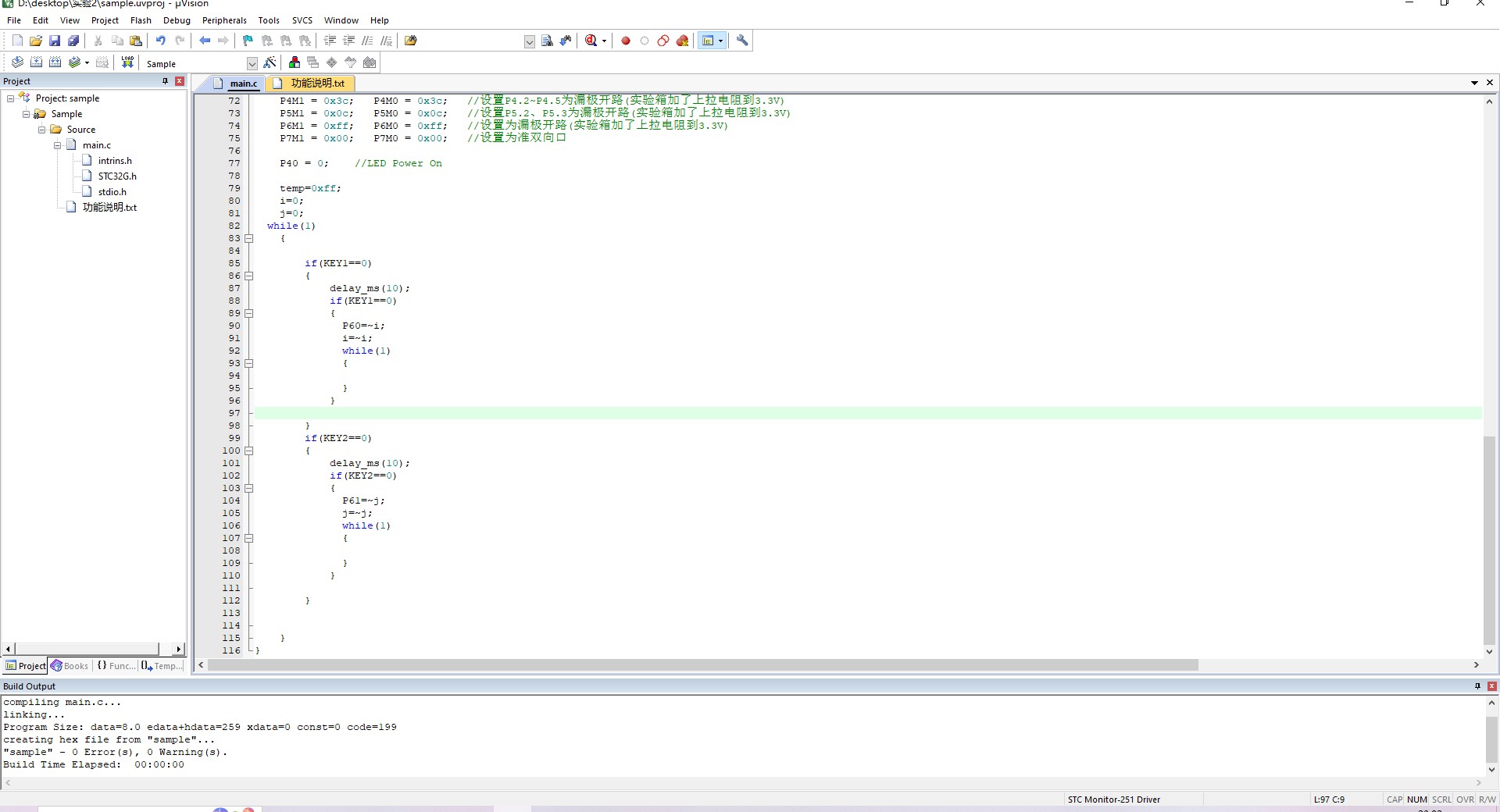
Task: Indent the selected lines
Action: (330, 41)
